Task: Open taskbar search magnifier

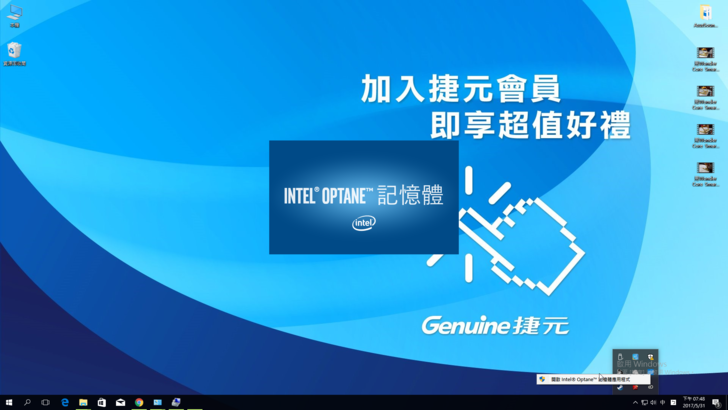Action: 27,403
